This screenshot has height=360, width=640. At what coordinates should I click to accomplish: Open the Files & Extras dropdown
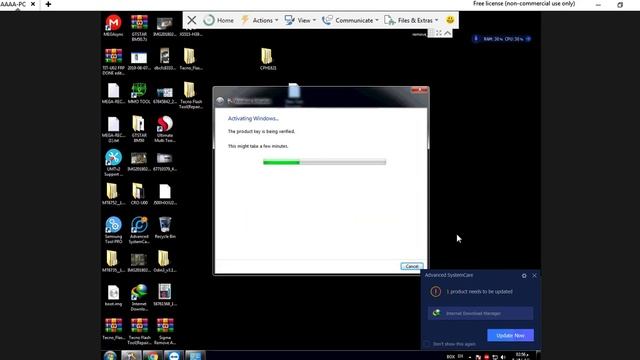(x=411, y=20)
